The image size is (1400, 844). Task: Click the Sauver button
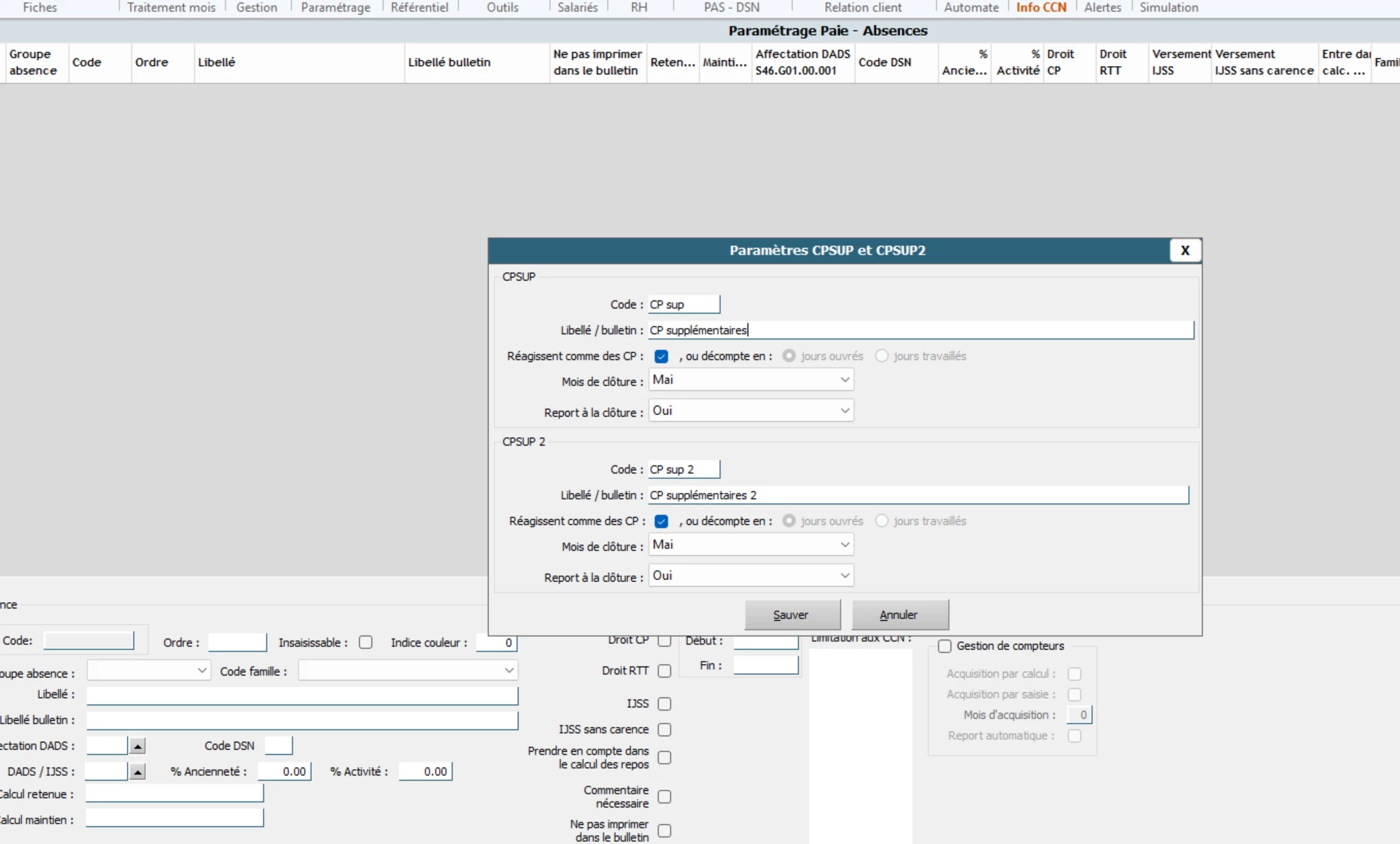[x=792, y=614]
